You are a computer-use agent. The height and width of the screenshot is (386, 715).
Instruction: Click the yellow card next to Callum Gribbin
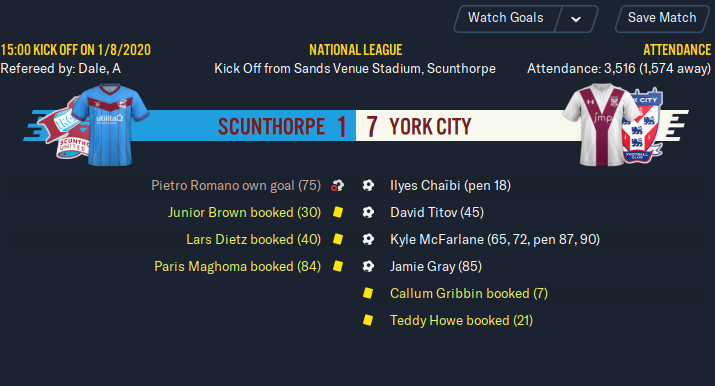point(368,293)
